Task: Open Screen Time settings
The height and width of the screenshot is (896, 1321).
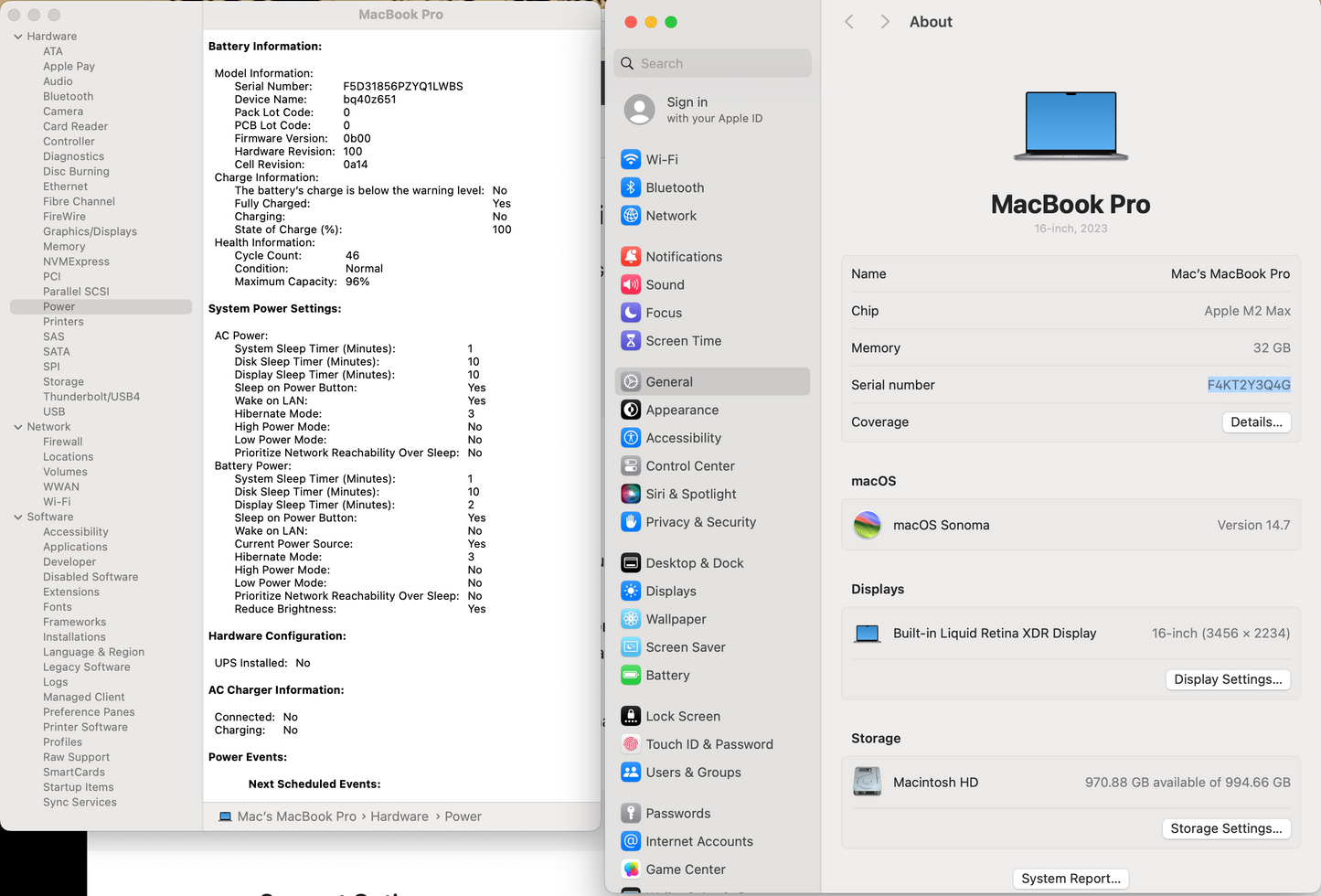Action: click(683, 340)
